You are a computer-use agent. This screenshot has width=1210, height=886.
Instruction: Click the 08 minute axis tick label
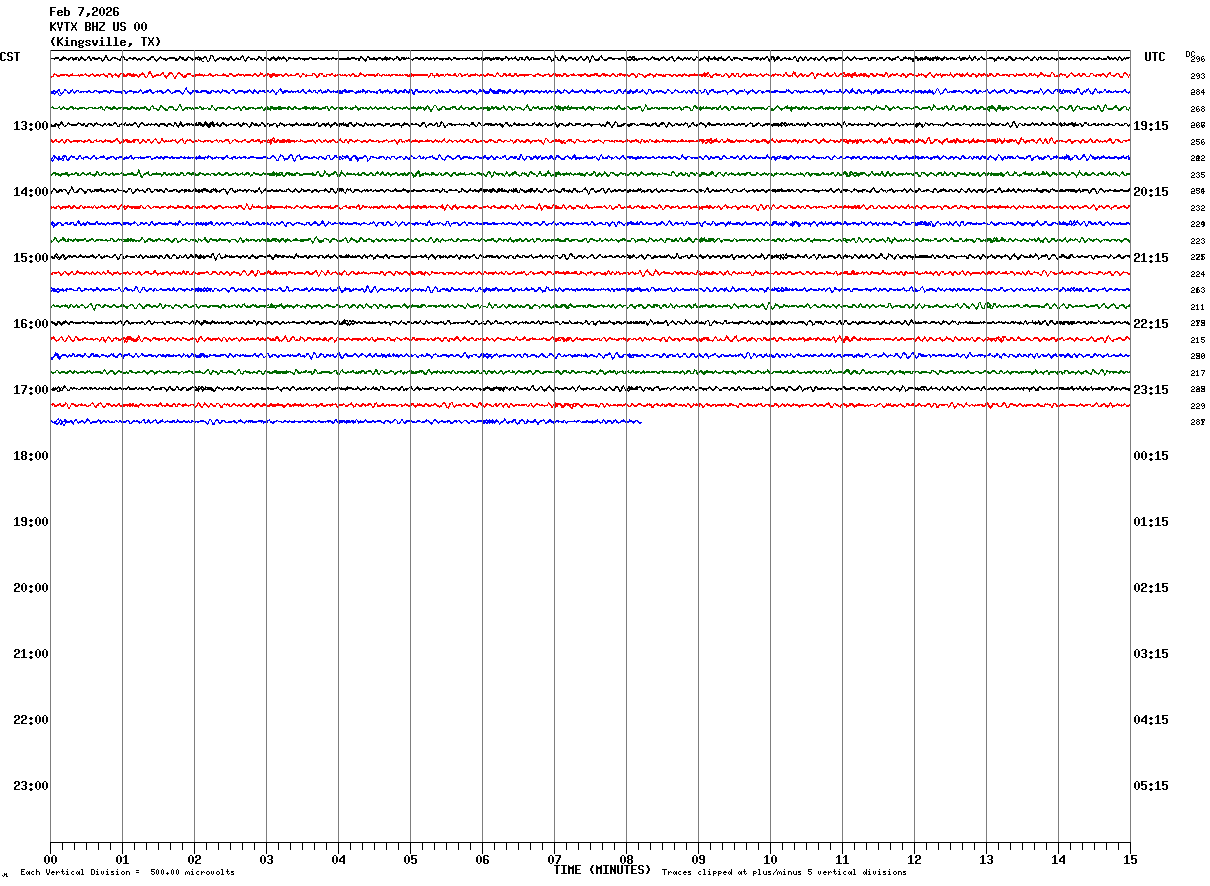pyautogui.click(x=626, y=859)
